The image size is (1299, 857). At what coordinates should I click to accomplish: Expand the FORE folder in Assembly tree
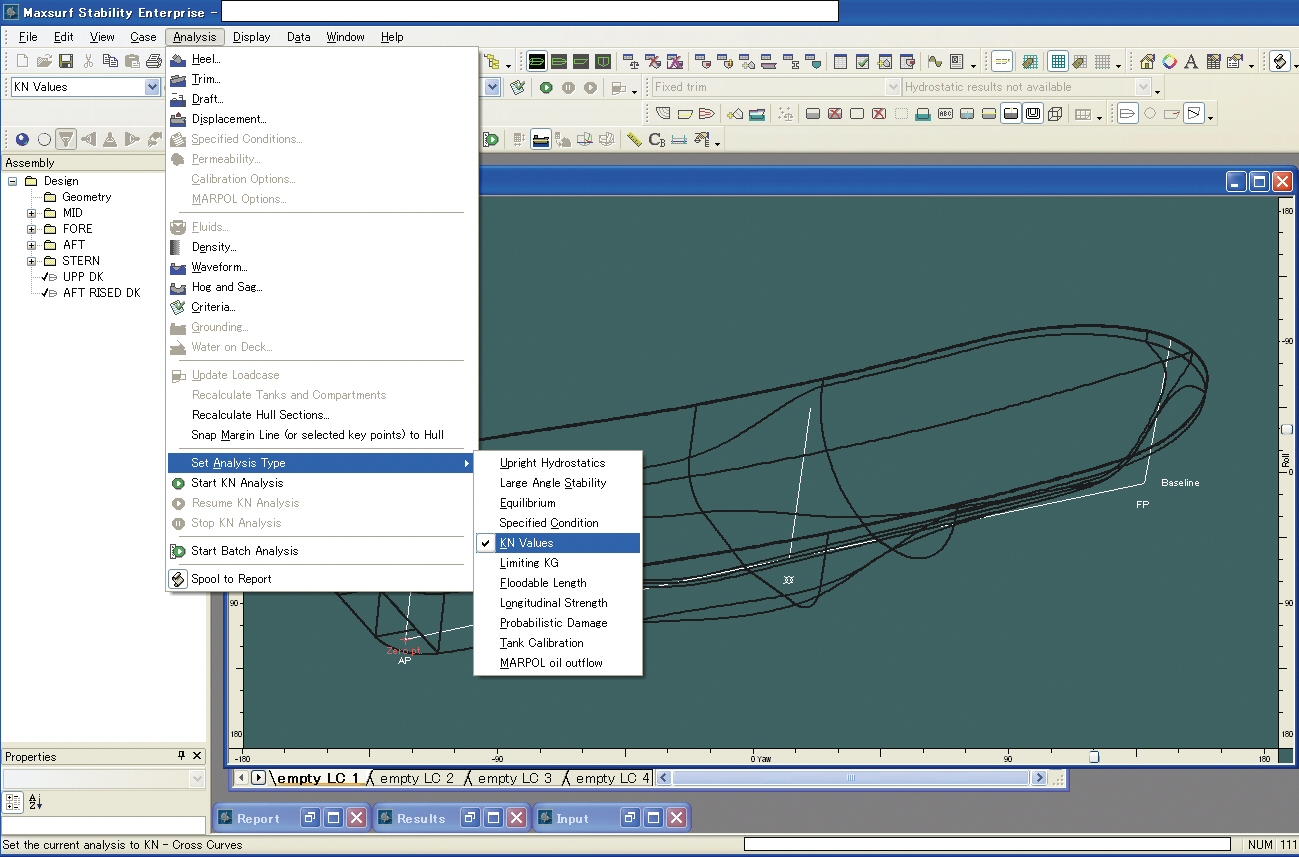click(31, 229)
